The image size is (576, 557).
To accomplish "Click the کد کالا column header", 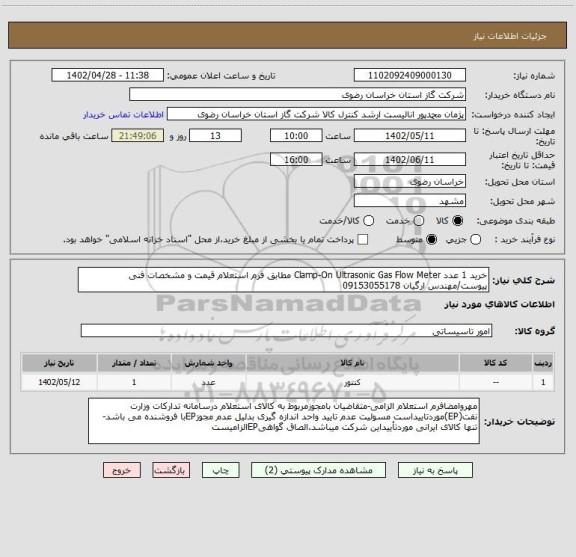I will point(496,363).
